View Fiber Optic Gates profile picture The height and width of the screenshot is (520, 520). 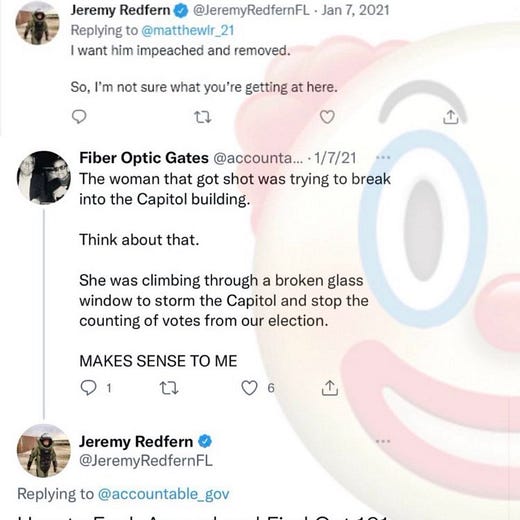(x=44, y=177)
